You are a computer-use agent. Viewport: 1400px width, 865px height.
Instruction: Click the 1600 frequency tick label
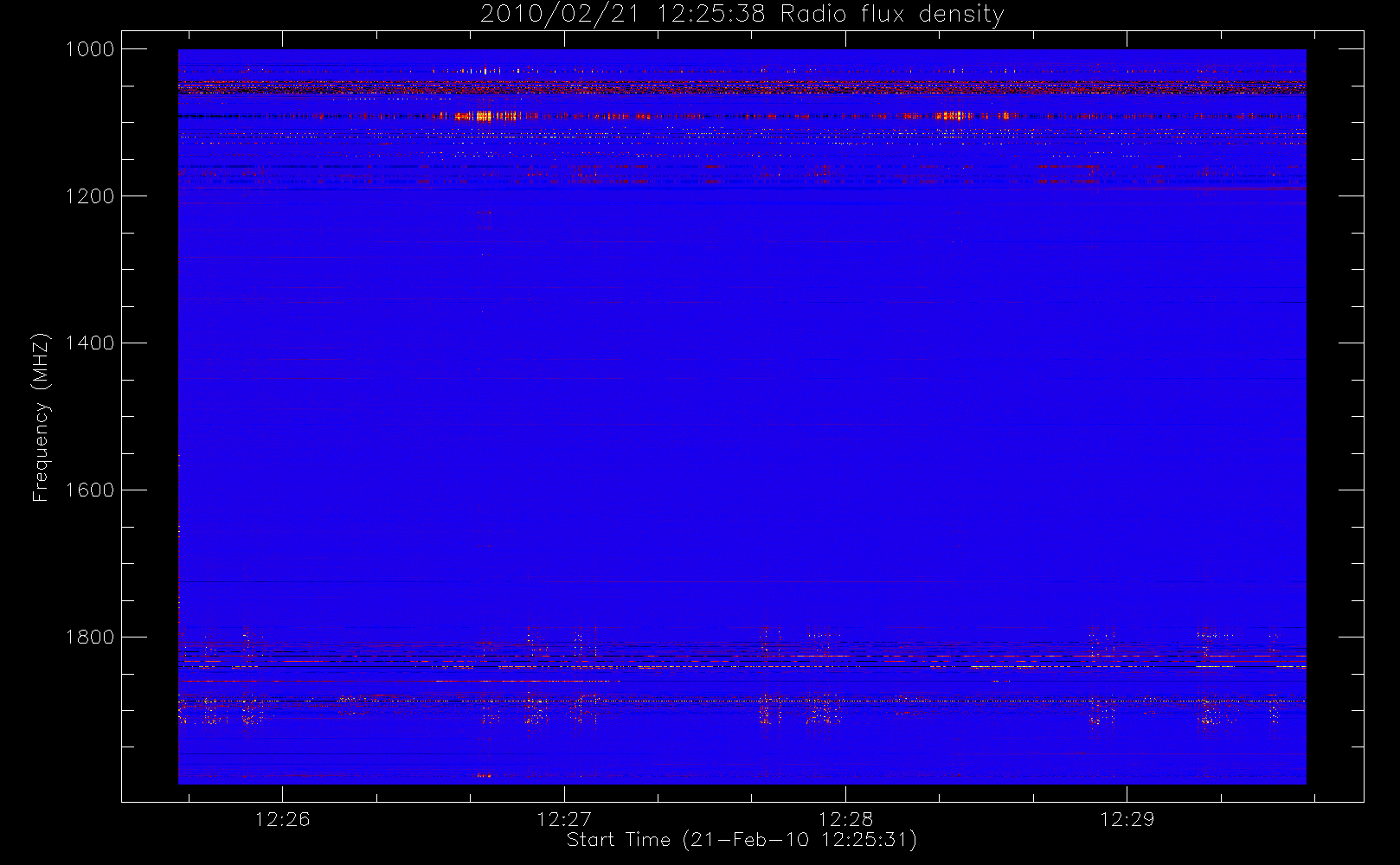pos(89,490)
